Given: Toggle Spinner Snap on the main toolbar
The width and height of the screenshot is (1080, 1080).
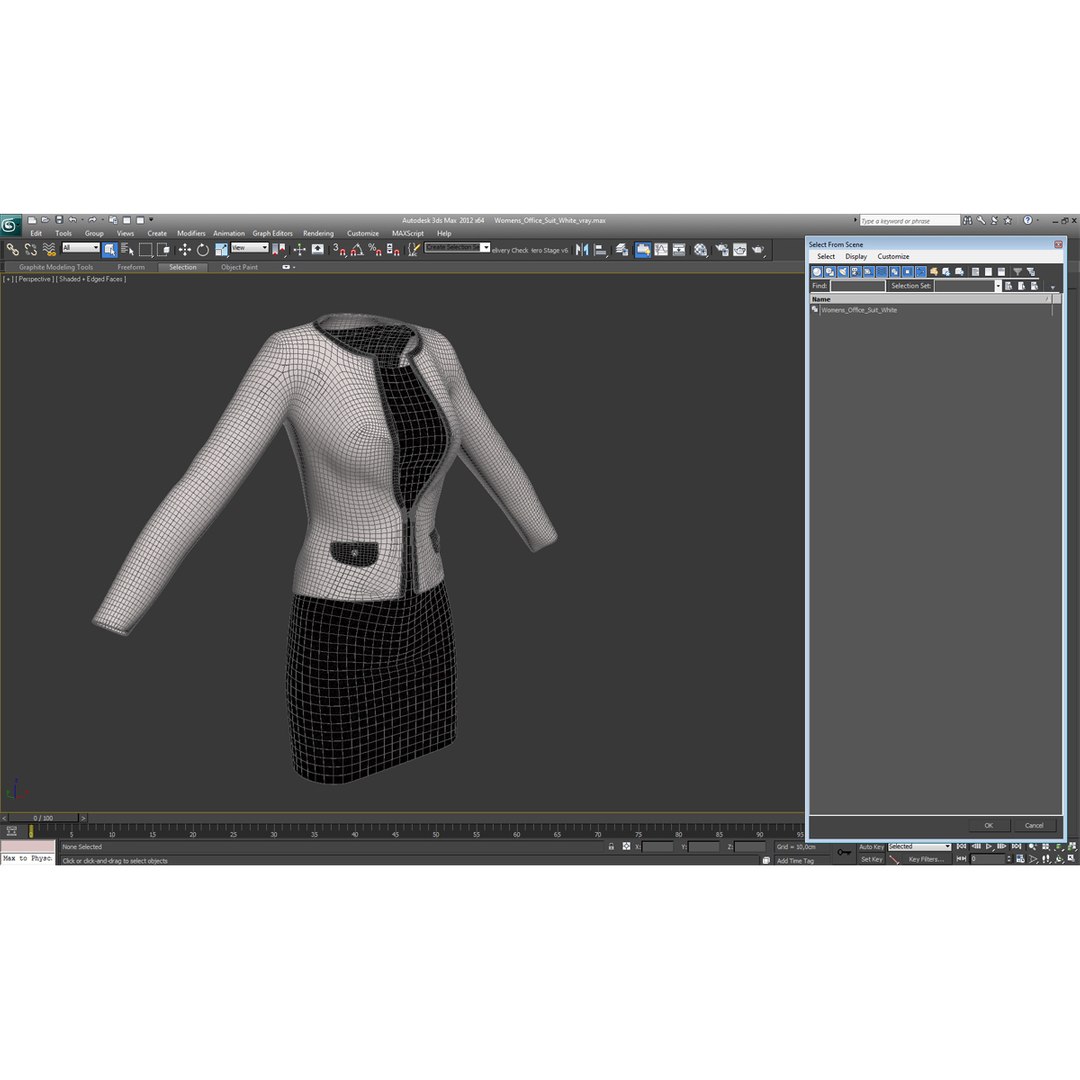Looking at the screenshot, I should pyautogui.click(x=393, y=249).
